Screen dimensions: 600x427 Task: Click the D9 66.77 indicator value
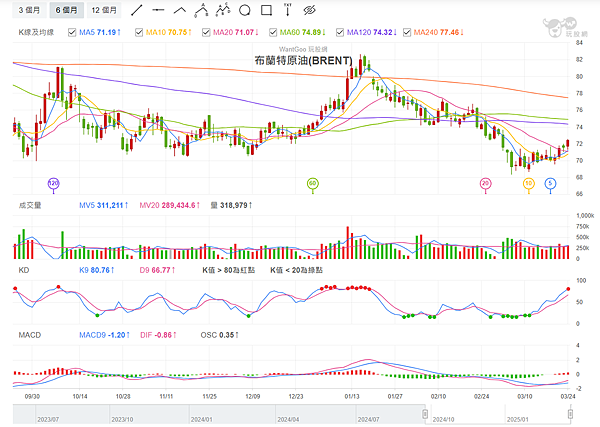point(157,270)
